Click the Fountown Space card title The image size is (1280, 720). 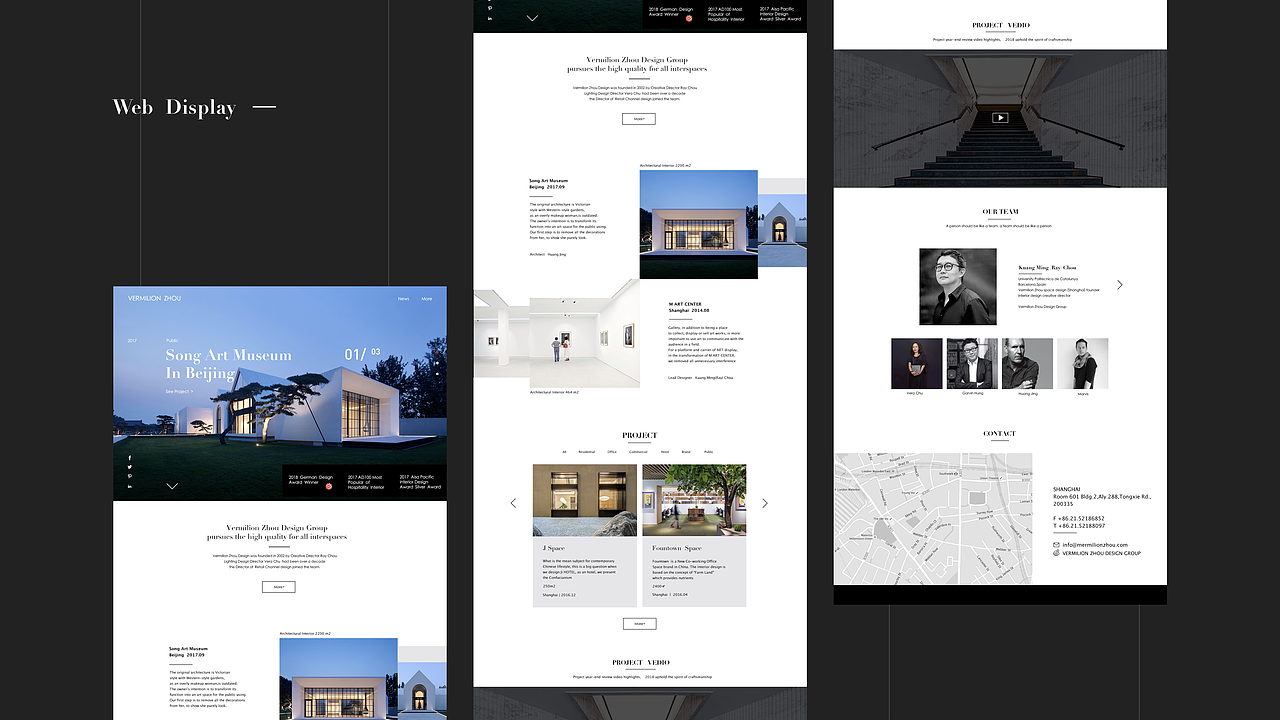coord(678,548)
